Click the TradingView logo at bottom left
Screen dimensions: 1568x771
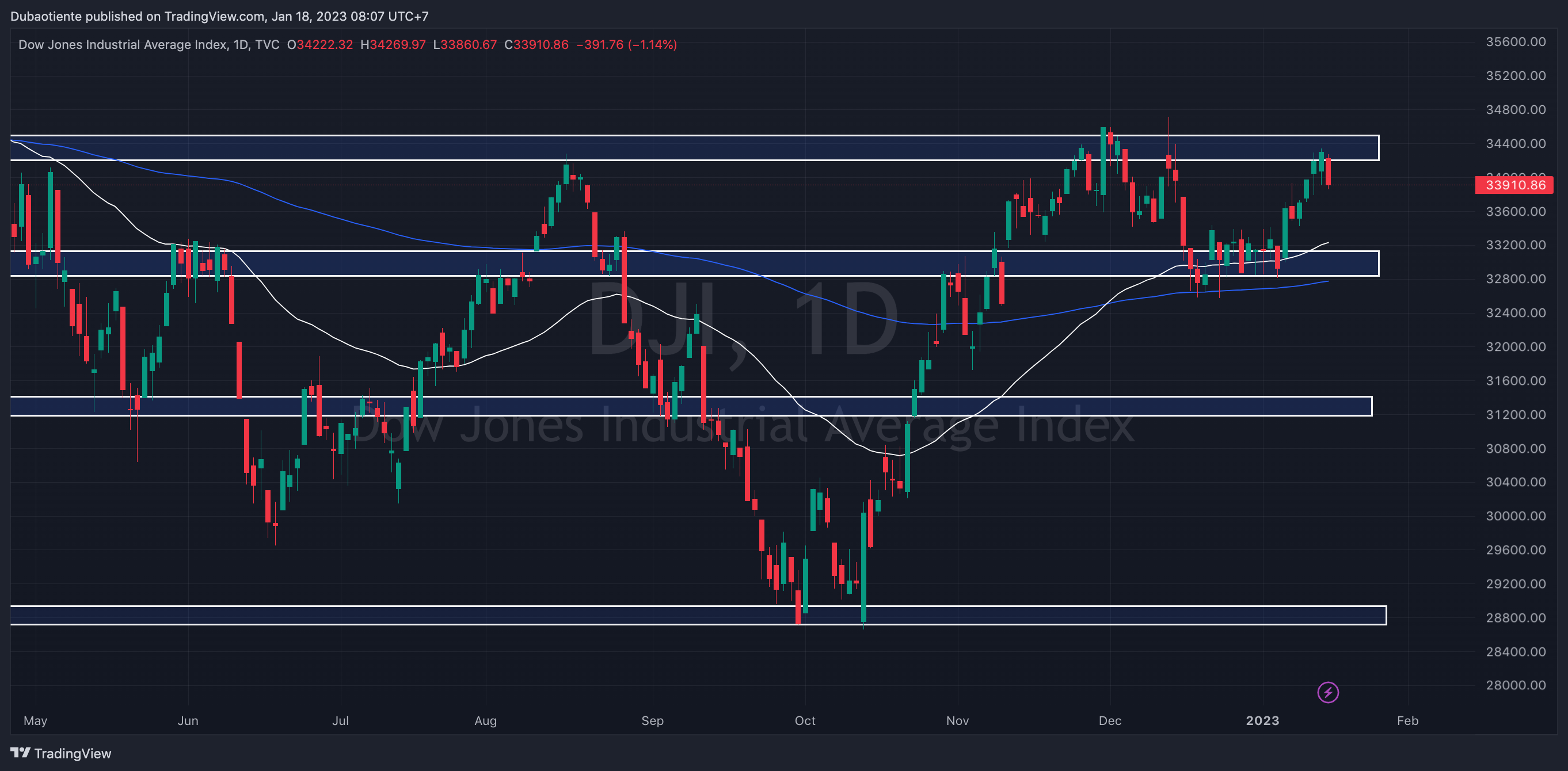61,753
